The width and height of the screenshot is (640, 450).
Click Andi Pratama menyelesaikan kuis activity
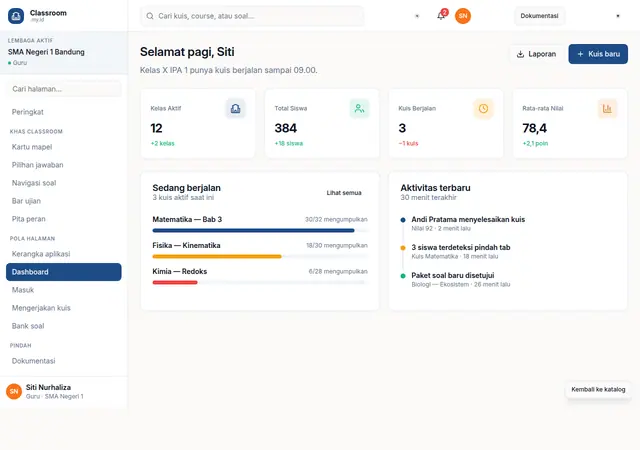(468, 220)
